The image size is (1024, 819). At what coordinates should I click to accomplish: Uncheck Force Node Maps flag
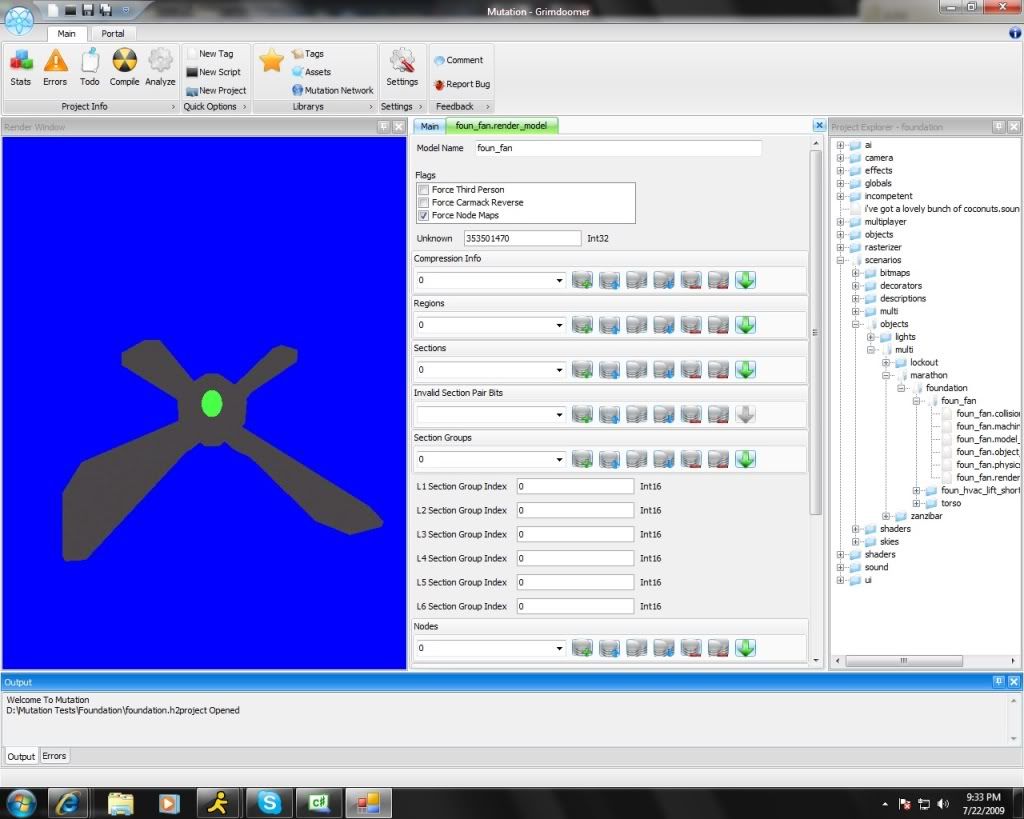click(x=424, y=216)
